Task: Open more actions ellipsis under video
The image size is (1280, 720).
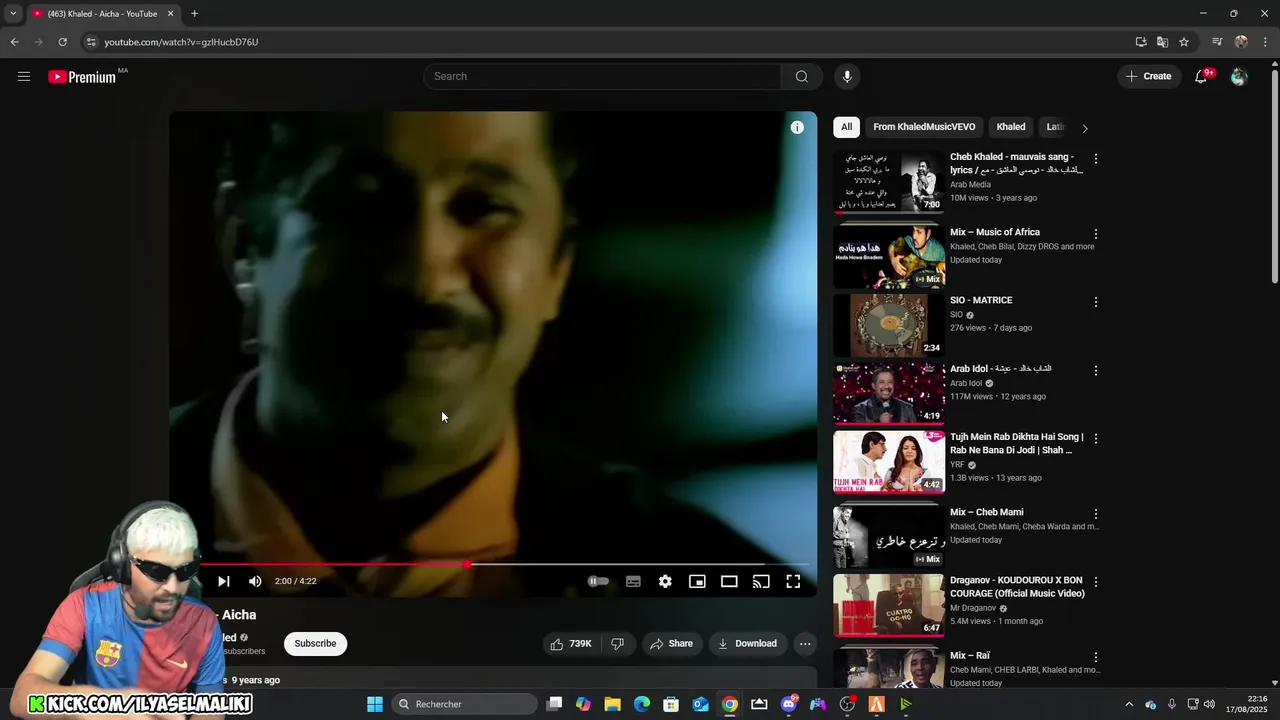Action: (x=805, y=644)
